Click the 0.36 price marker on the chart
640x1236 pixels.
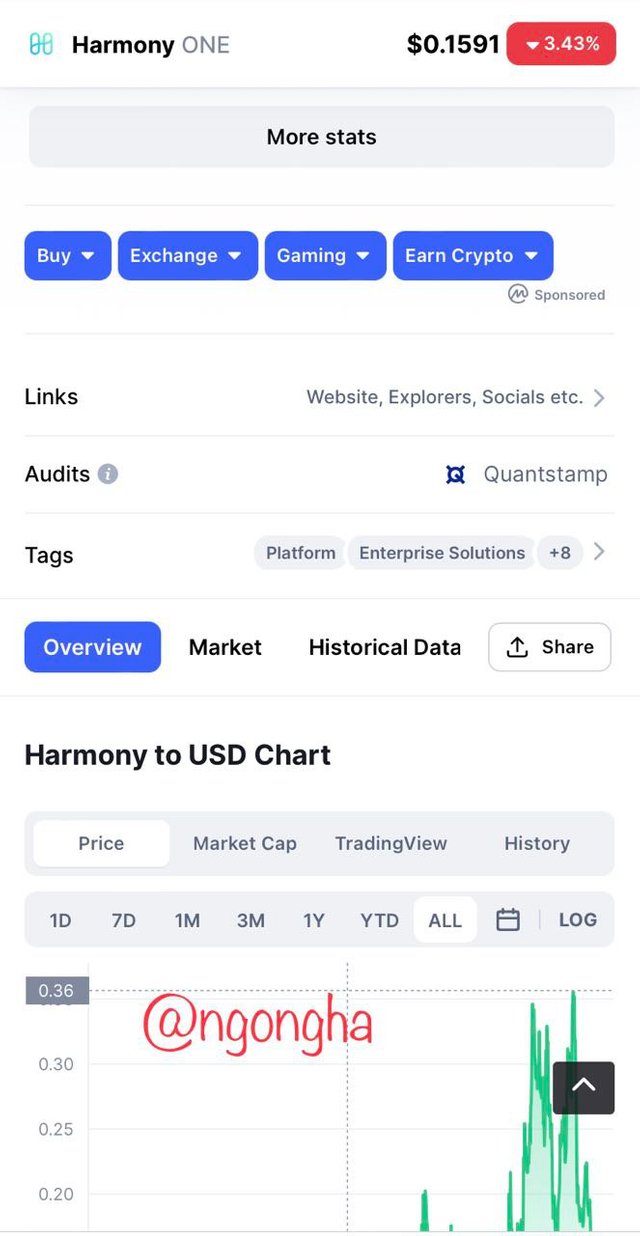(57, 991)
